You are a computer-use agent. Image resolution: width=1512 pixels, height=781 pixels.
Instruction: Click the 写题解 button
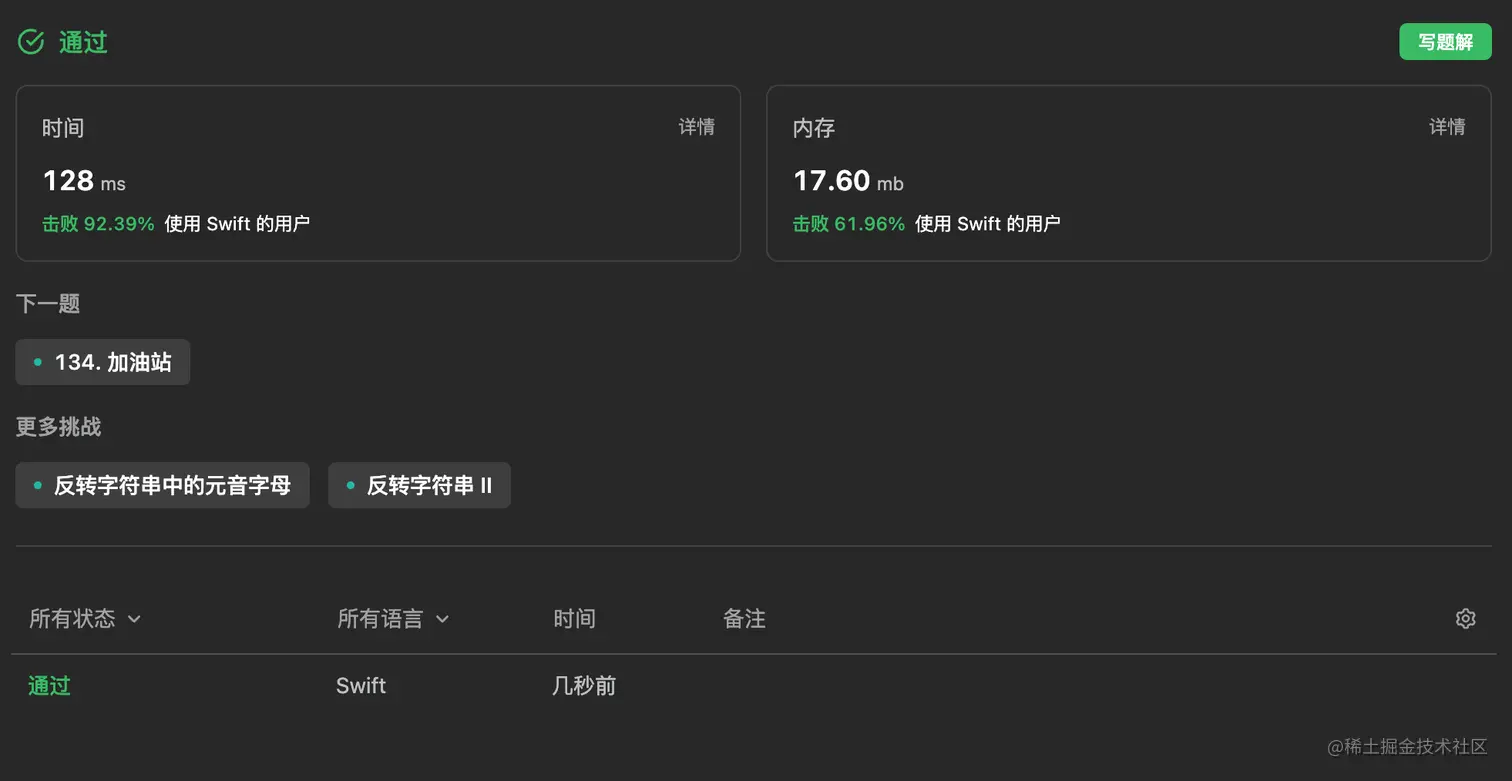coord(1444,41)
